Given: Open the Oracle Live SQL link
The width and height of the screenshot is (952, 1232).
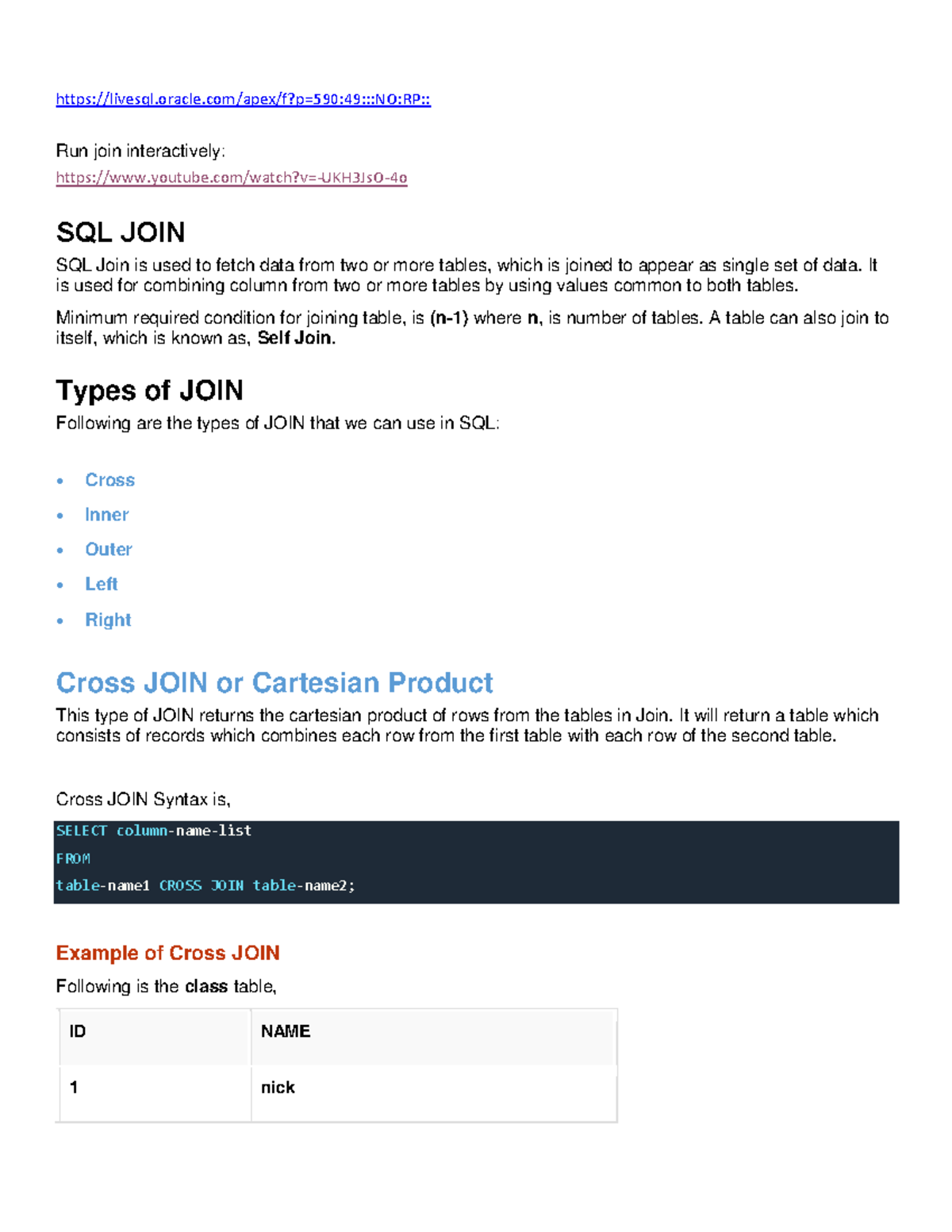Looking at the screenshot, I should click(243, 99).
